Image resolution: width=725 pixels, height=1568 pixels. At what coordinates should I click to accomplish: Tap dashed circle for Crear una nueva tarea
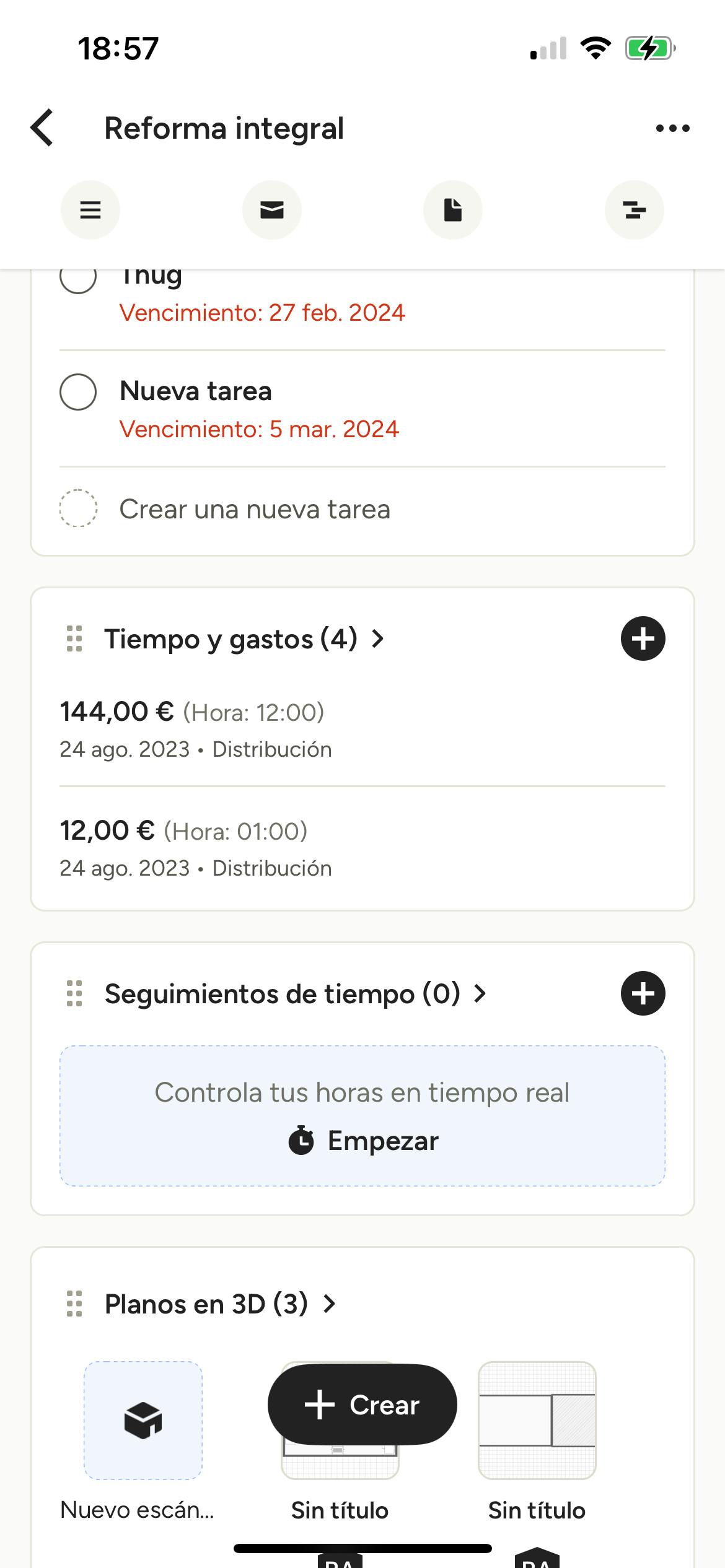pyautogui.click(x=78, y=508)
